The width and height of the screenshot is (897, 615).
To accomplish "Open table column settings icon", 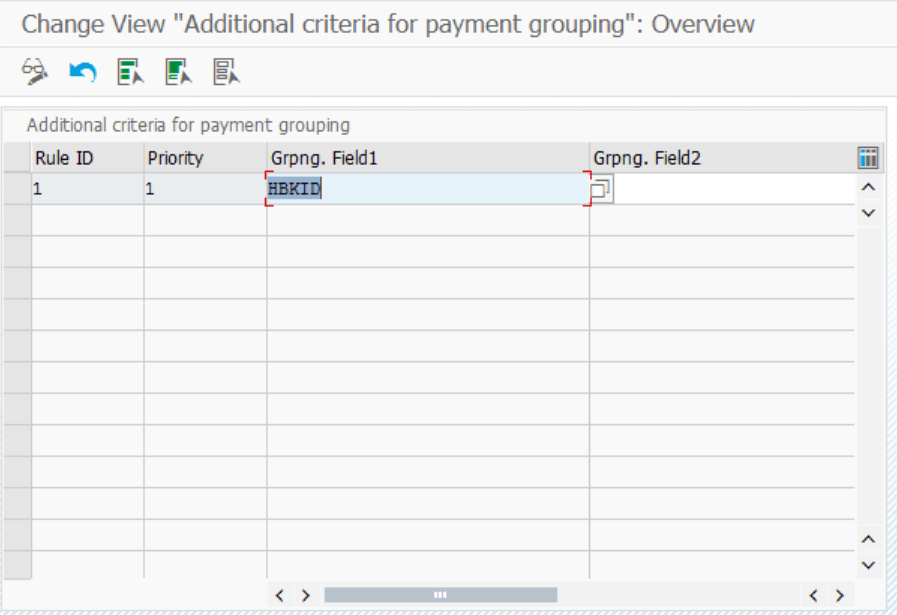I will (x=868, y=157).
